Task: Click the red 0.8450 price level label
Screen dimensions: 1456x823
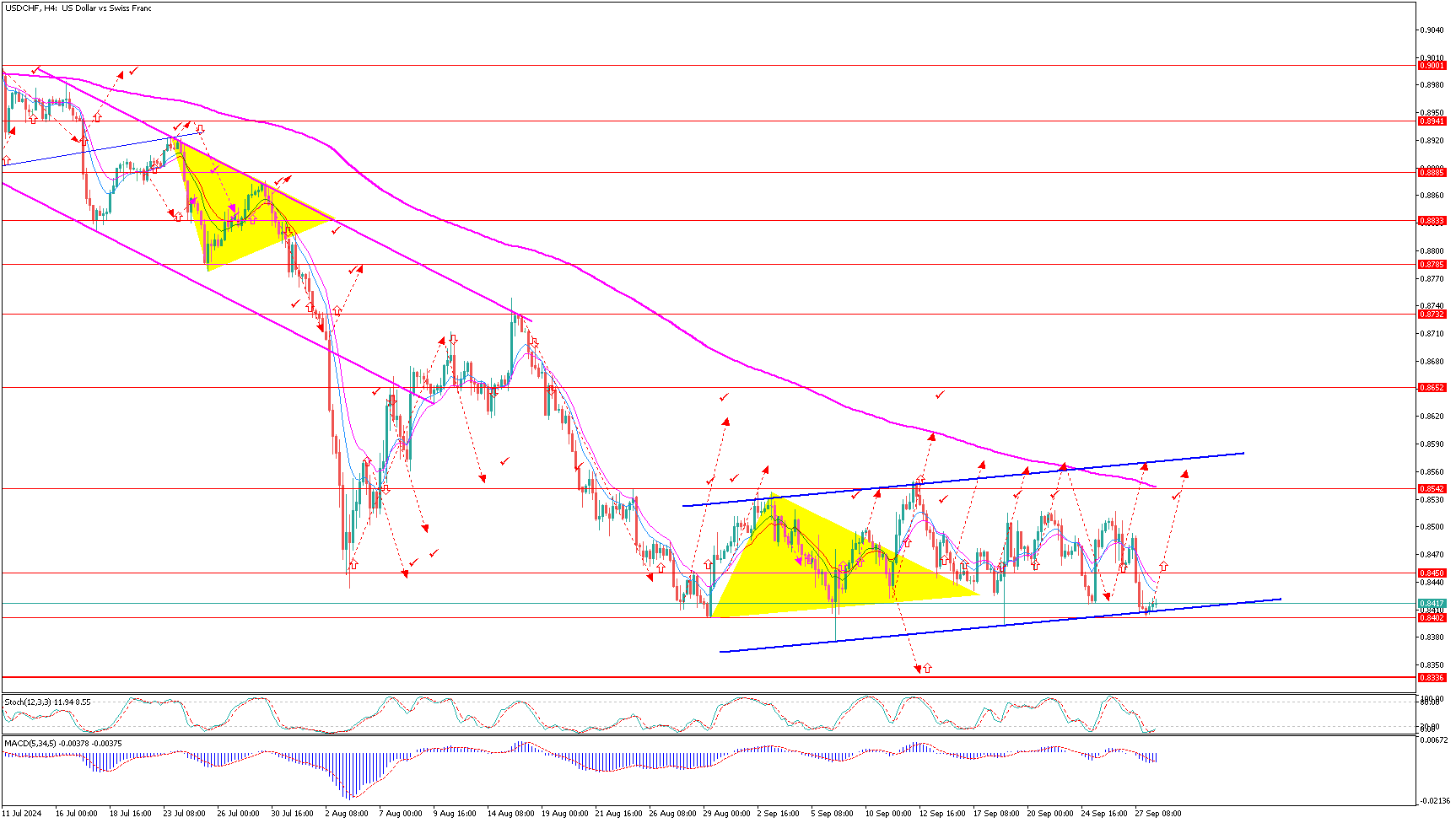Action: coord(1432,573)
